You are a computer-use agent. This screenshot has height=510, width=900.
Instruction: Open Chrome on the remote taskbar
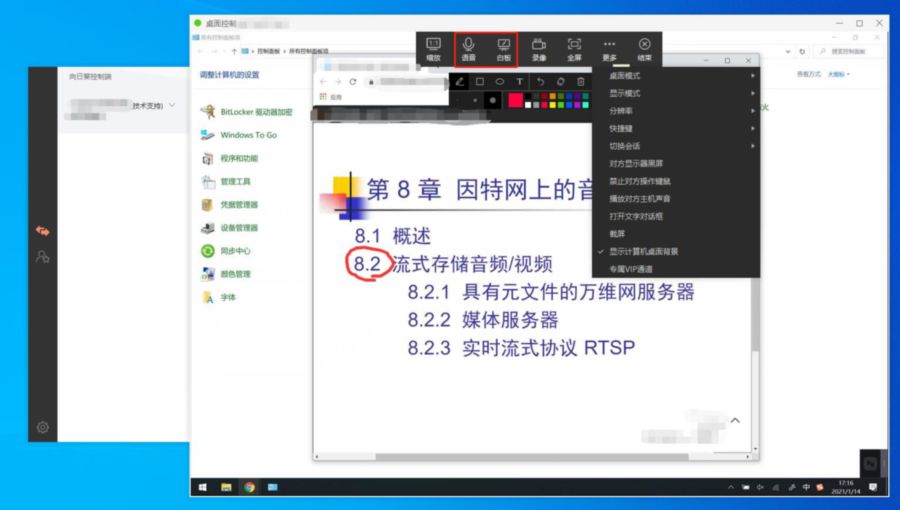[249, 487]
